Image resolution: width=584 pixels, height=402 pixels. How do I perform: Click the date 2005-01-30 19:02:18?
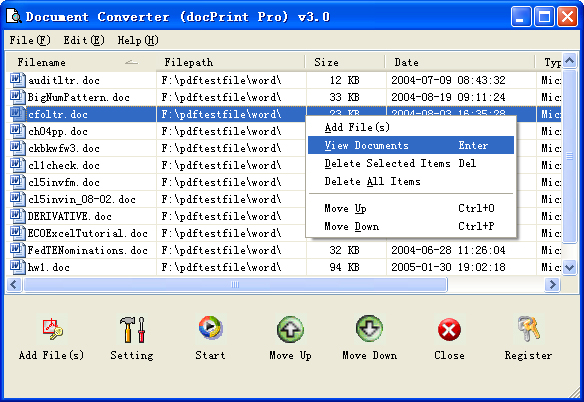pyautogui.click(x=448, y=267)
